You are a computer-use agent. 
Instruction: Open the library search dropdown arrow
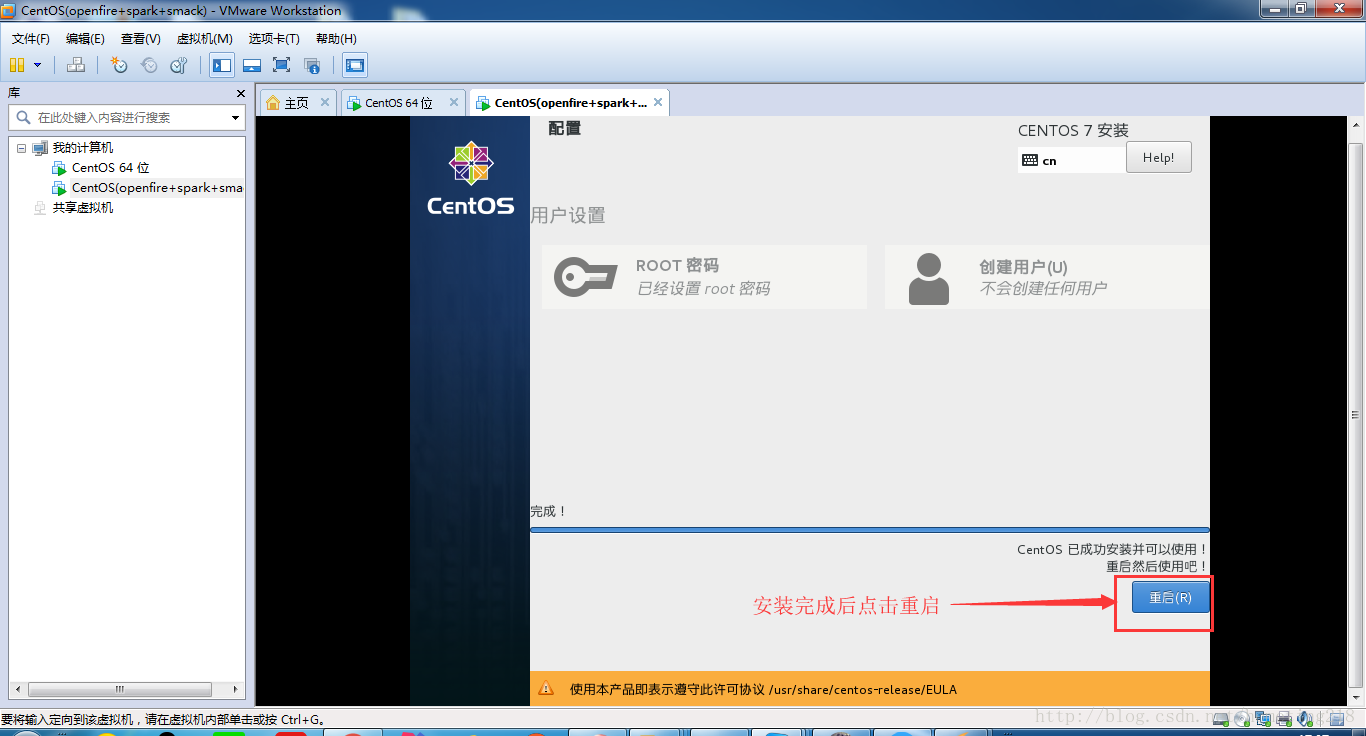pos(236,118)
